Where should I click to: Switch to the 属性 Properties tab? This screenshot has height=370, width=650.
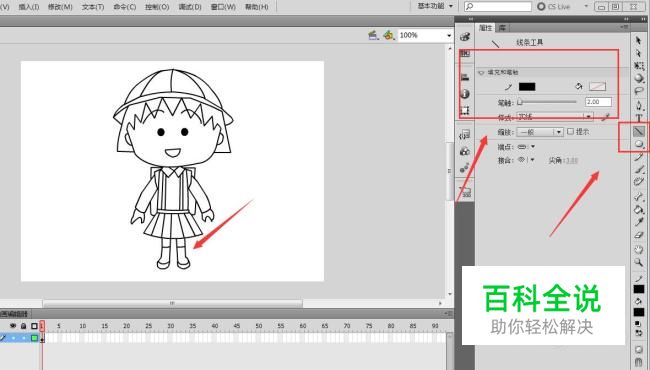[x=486, y=28]
